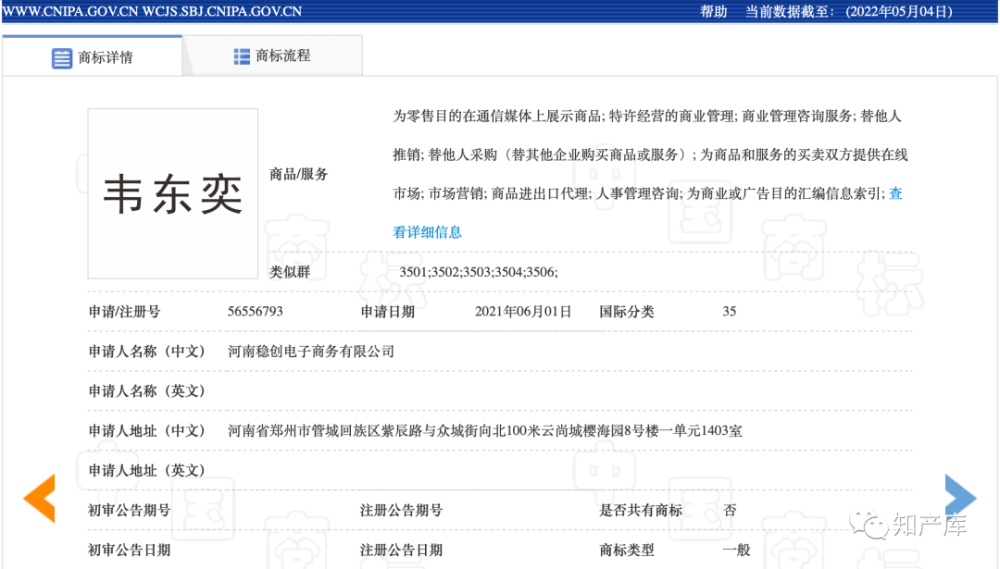This screenshot has width=1000, height=569.
Task: Click the data cutoff date 2022年05月04日
Action: [899, 11]
